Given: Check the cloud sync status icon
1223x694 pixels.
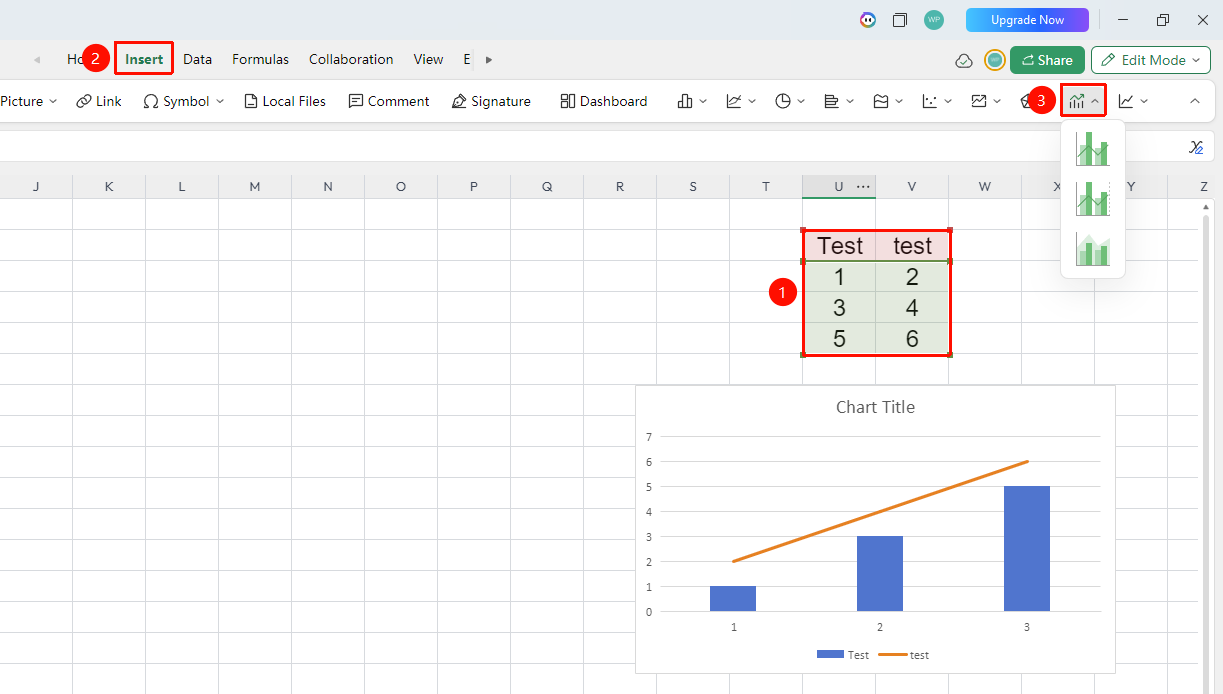Looking at the screenshot, I should tap(964, 60).
